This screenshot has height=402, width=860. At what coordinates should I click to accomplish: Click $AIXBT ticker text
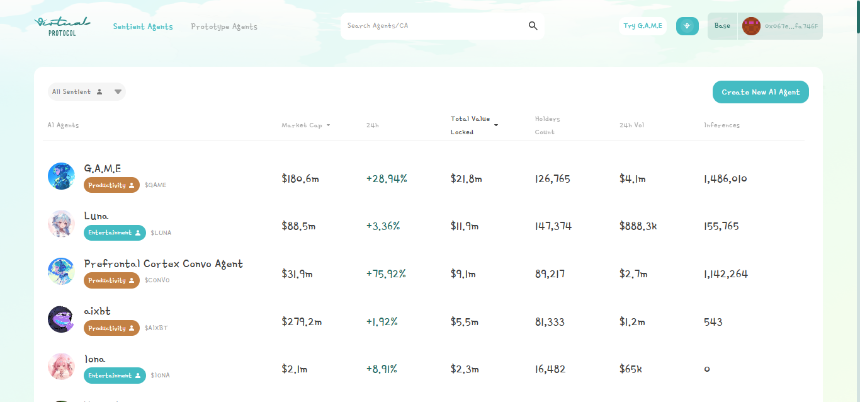click(156, 328)
